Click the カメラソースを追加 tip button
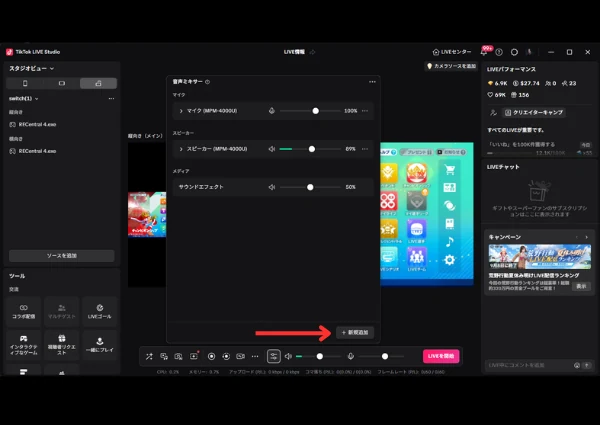Viewport: 600px width, 425px height. pyautogui.click(x=452, y=66)
